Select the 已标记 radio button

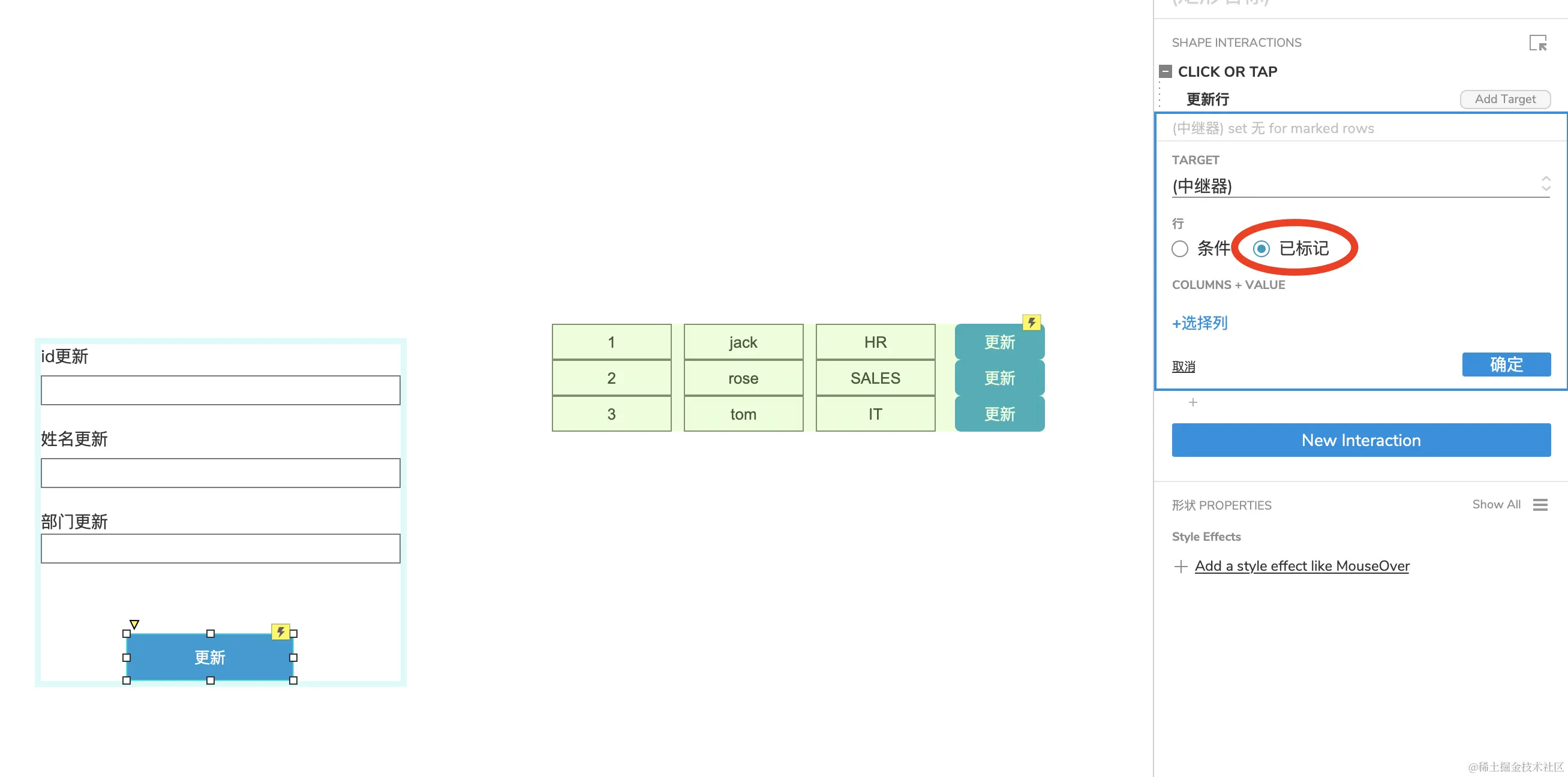(x=1261, y=249)
